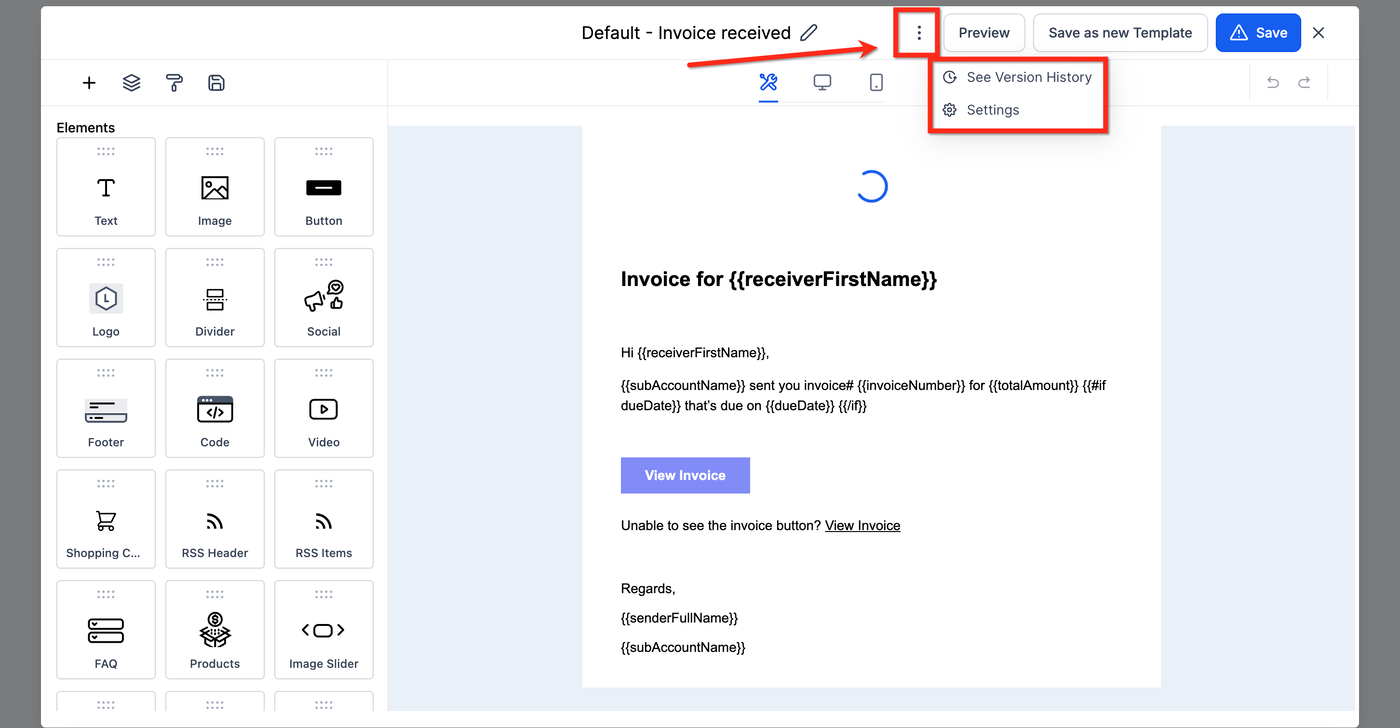
Task: Switch to desktop preview icon
Action: click(822, 82)
